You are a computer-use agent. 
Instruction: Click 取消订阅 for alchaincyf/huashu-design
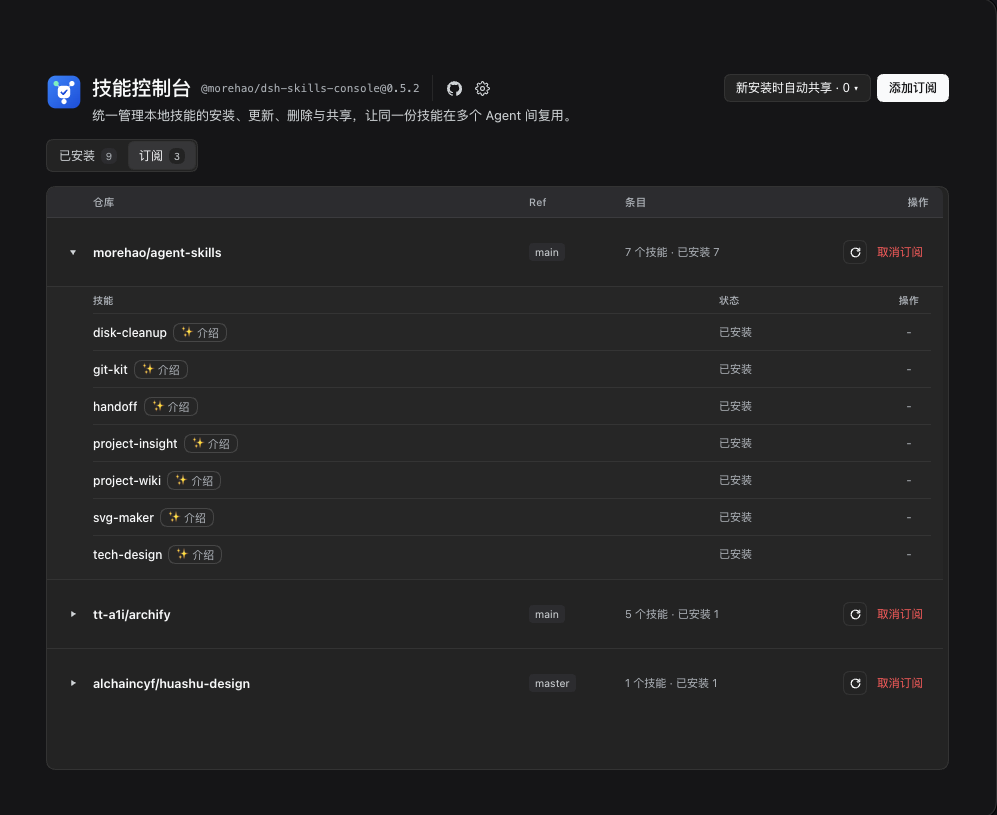pos(900,683)
